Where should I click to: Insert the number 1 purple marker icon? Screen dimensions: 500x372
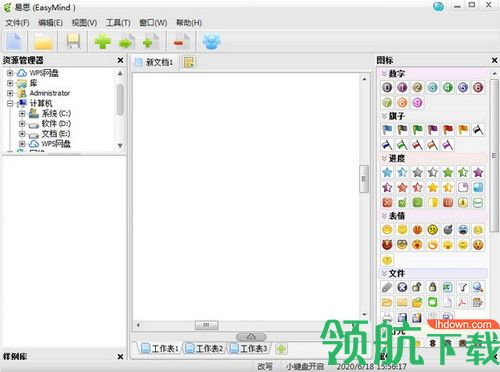(402, 87)
